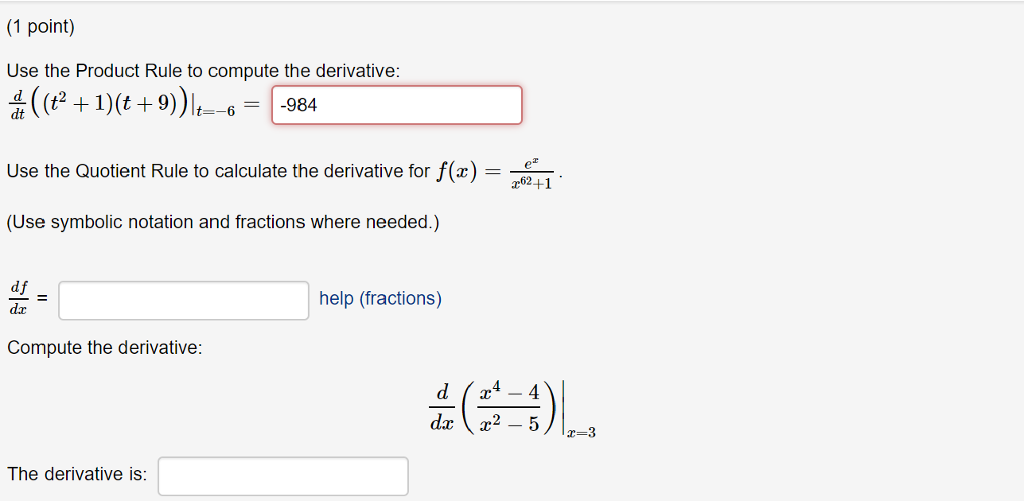Click the "Use symbolic notation and fractions" note
Viewport: 1024px width, 501px height.
(x=223, y=222)
